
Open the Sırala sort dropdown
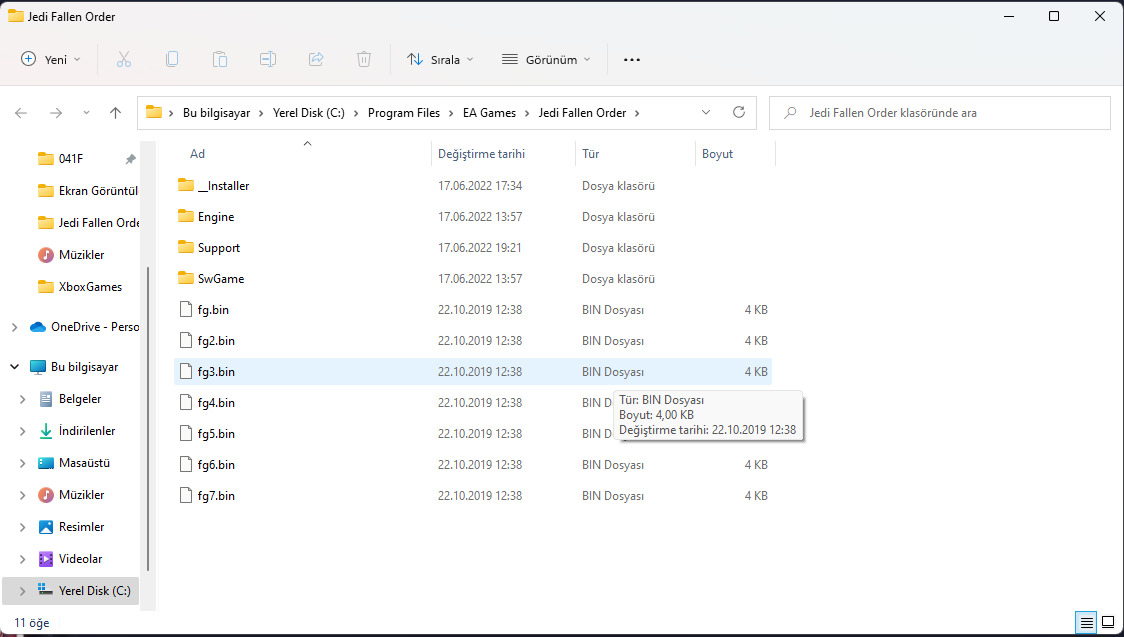[x=440, y=59]
